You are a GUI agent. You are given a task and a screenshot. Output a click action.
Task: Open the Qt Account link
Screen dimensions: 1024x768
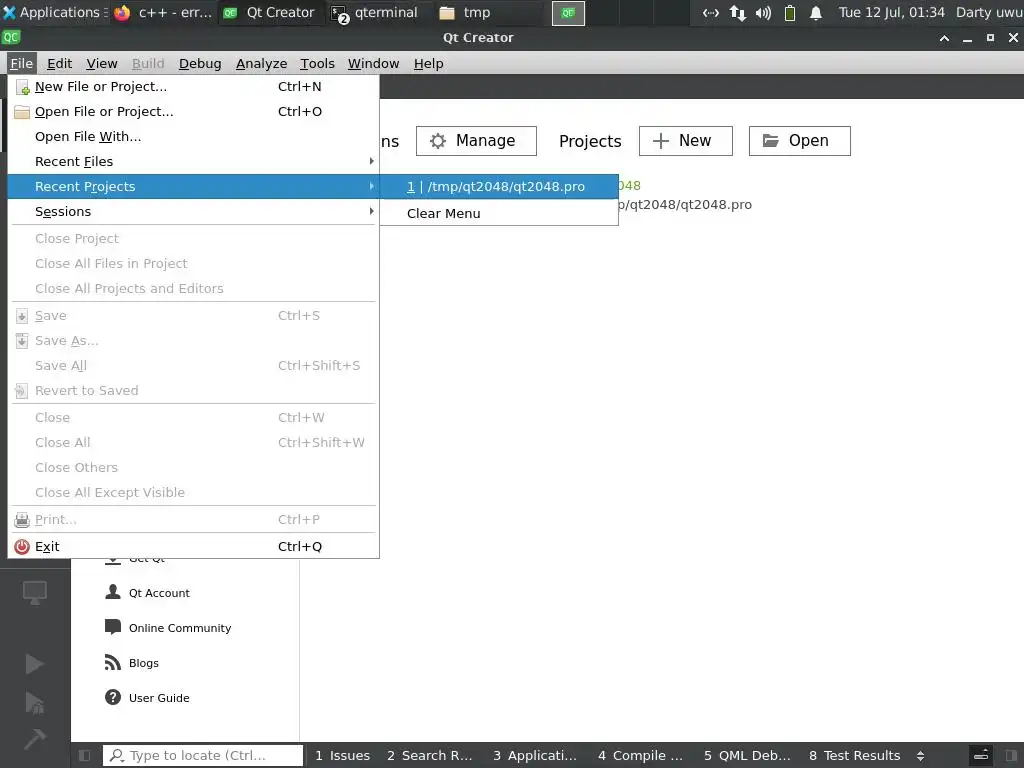[x=159, y=593]
